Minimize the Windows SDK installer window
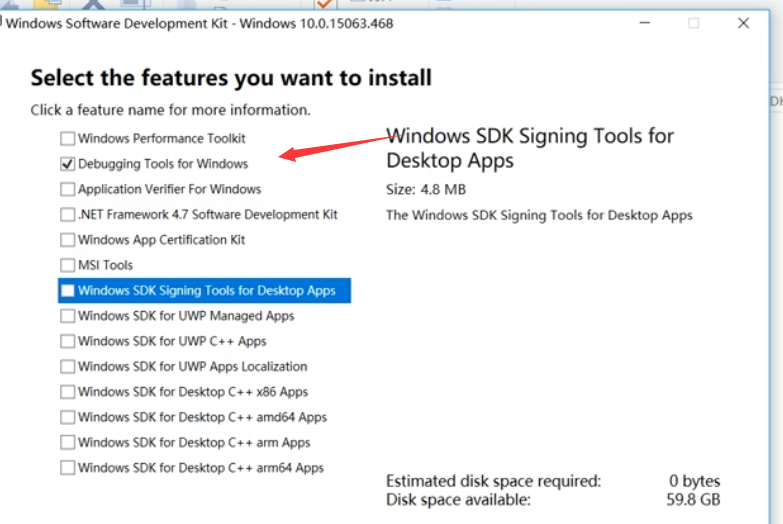 click(645, 23)
